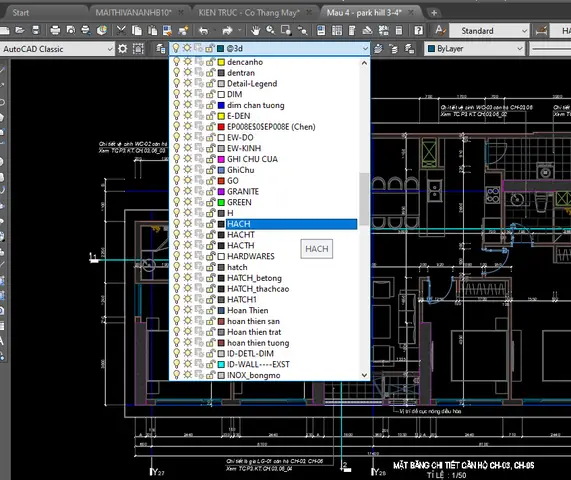Viewport: 571px width, 480px height.
Task: Toggle lightbulb on/off for dencanho layer
Action: point(176,62)
